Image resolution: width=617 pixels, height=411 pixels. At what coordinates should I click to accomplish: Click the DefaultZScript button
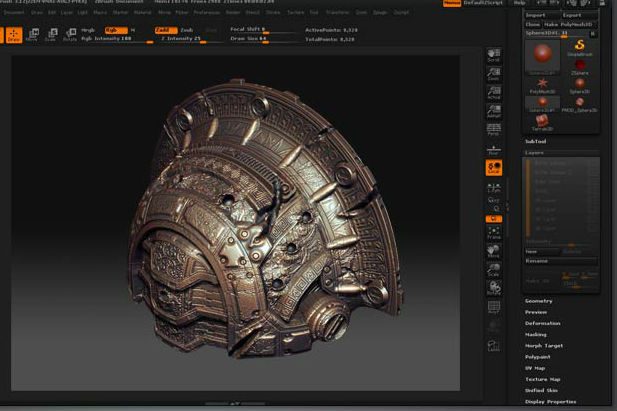[x=484, y=3]
